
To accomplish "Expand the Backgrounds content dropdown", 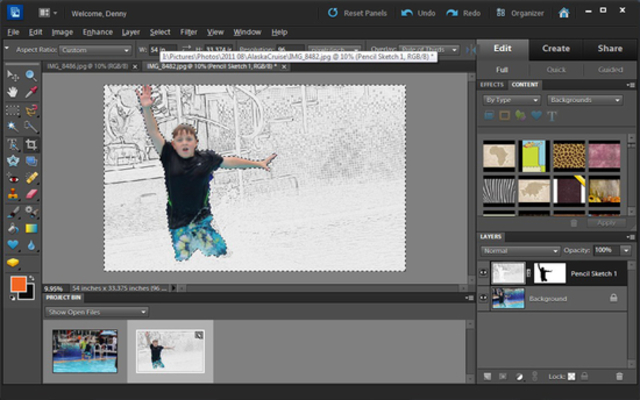I will (585, 100).
